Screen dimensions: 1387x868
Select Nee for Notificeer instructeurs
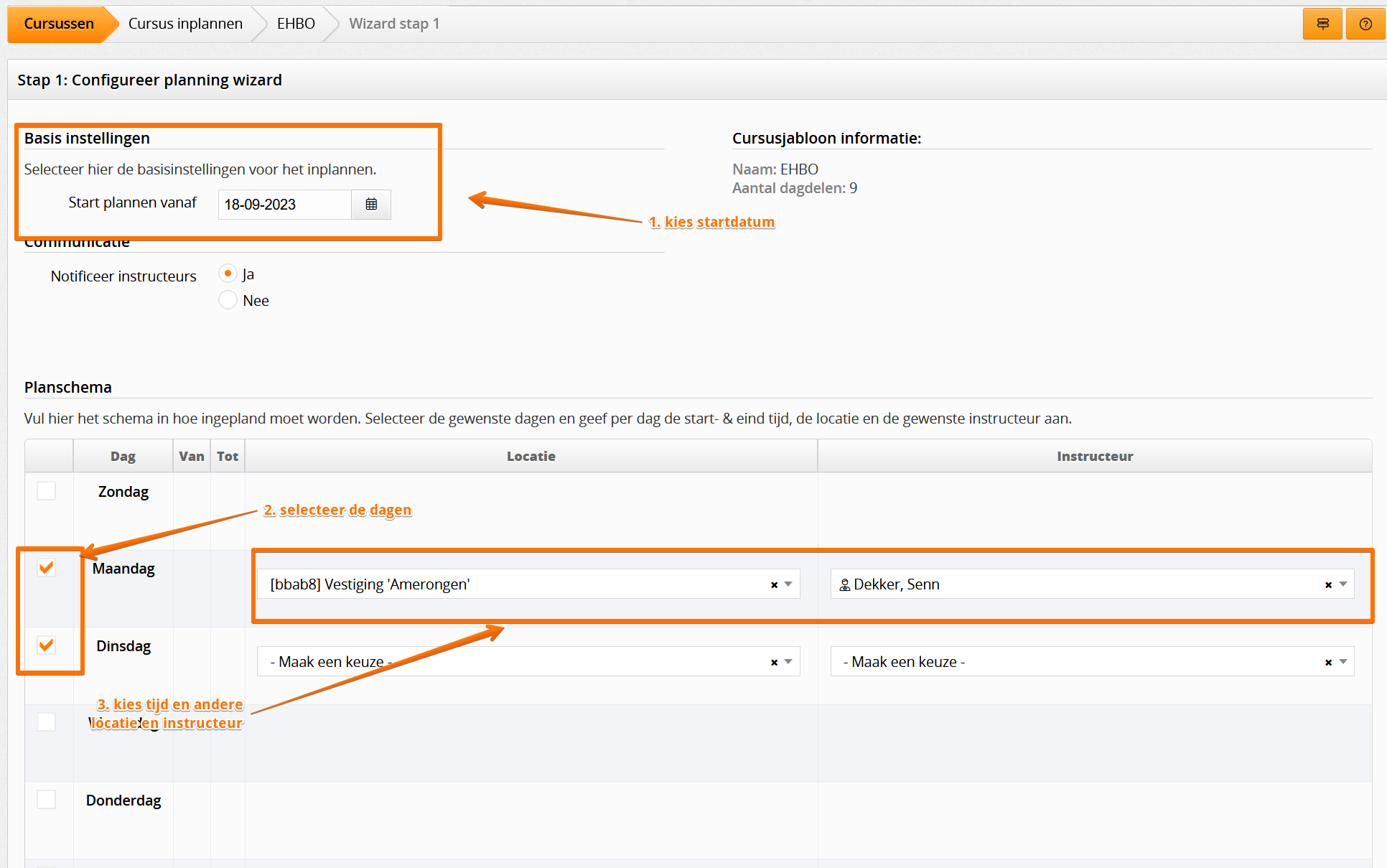(228, 300)
